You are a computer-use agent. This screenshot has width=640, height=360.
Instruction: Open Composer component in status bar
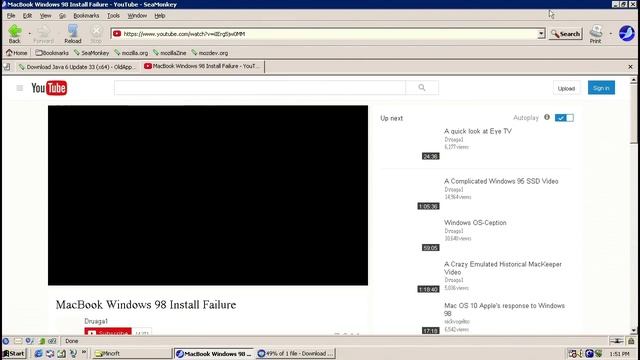pyautogui.click(x=29, y=341)
